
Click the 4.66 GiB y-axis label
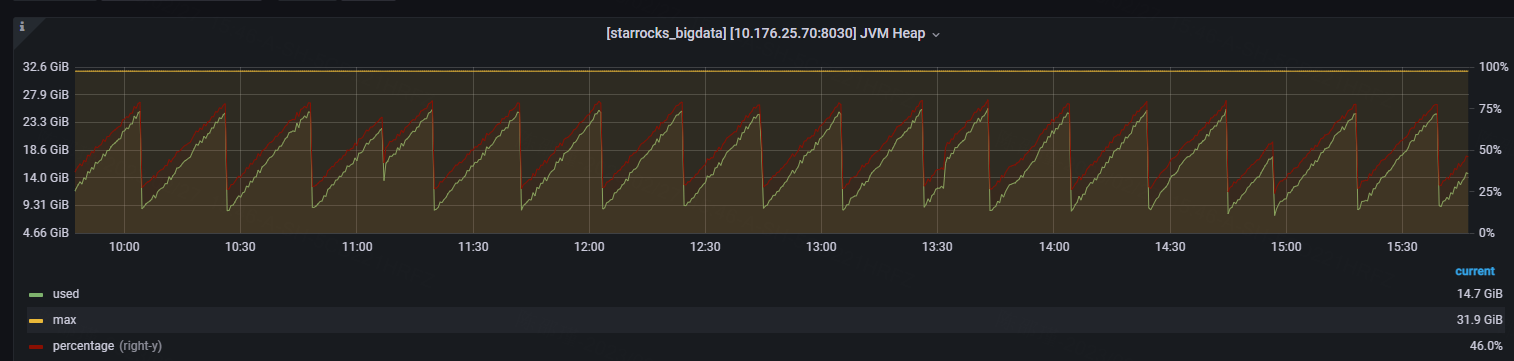click(x=46, y=232)
